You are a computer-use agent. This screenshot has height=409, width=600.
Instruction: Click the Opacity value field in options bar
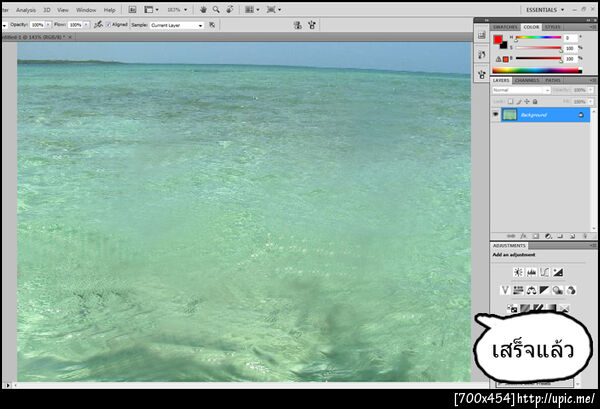coord(38,25)
